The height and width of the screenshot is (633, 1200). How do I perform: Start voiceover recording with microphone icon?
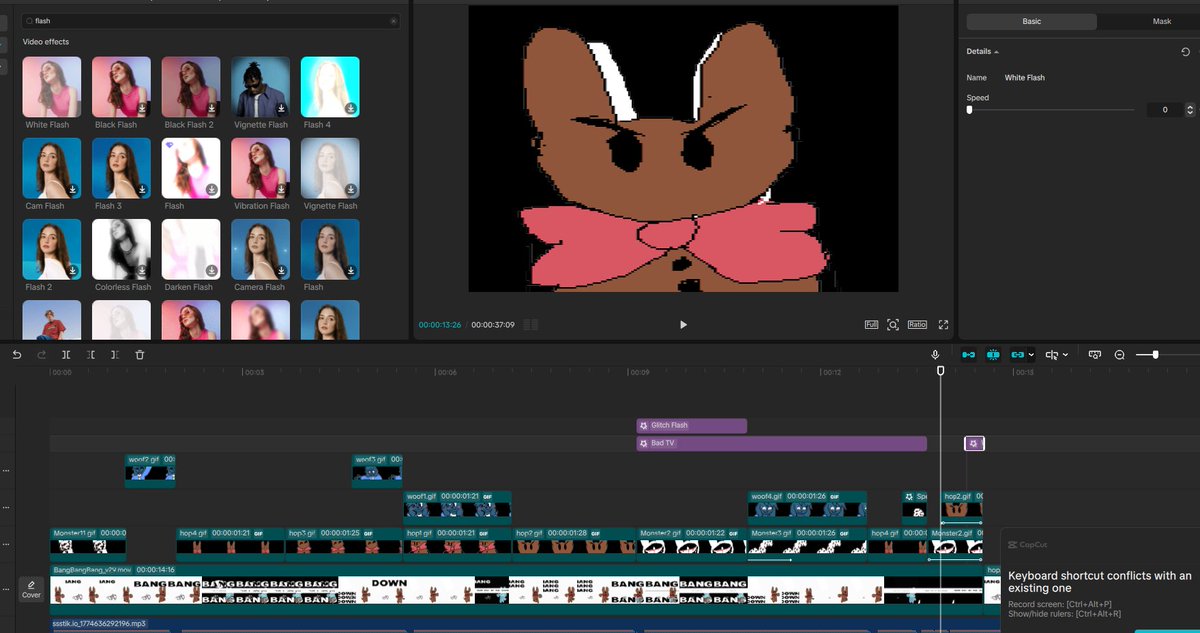tap(935, 355)
